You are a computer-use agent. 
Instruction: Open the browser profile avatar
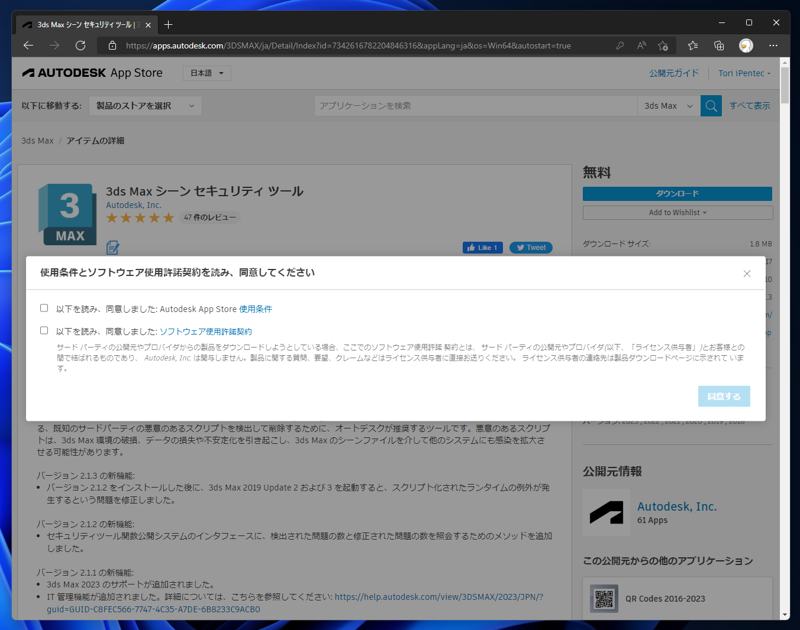[x=746, y=46]
